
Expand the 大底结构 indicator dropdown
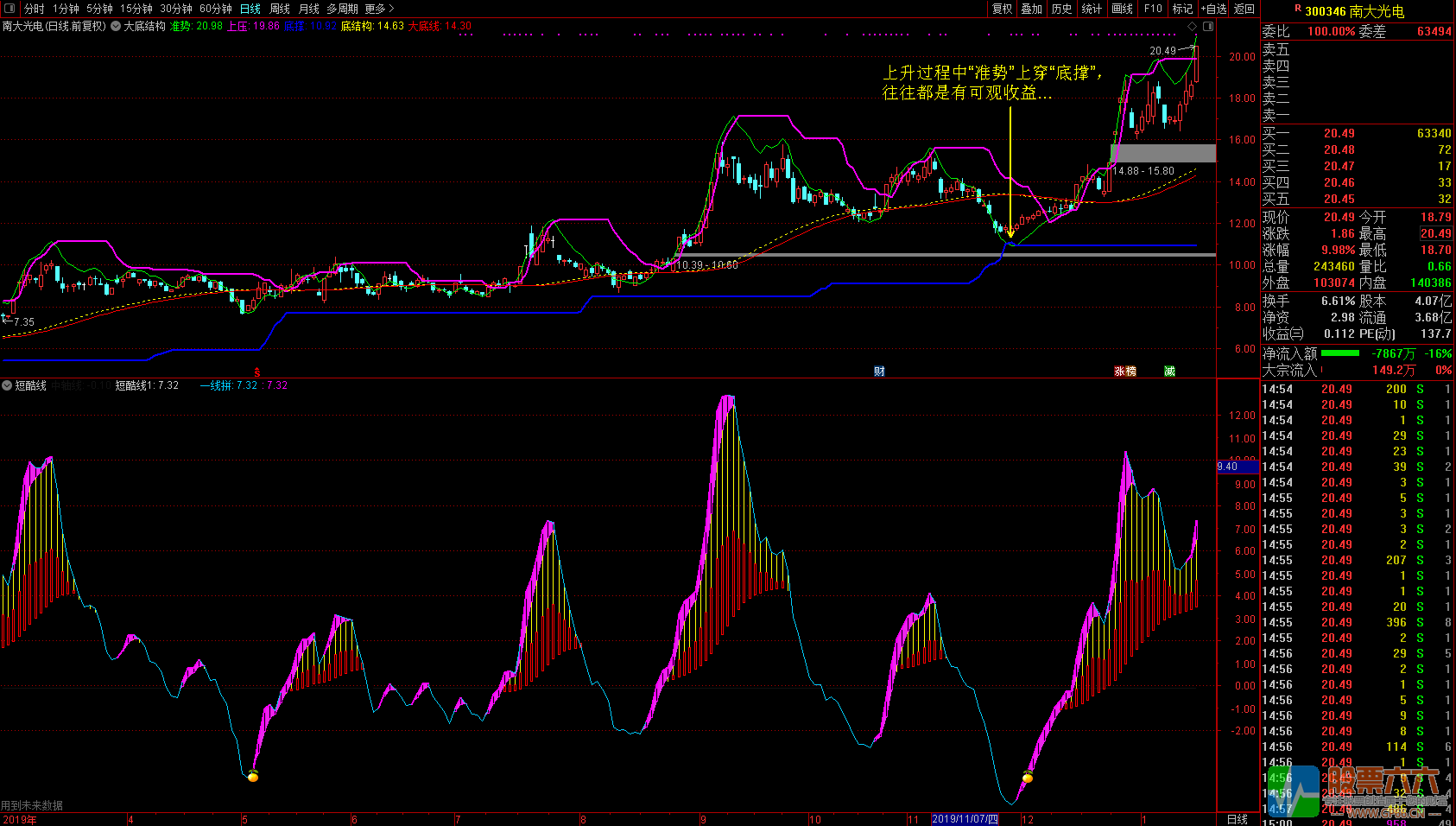pyautogui.click(x=116, y=26)
